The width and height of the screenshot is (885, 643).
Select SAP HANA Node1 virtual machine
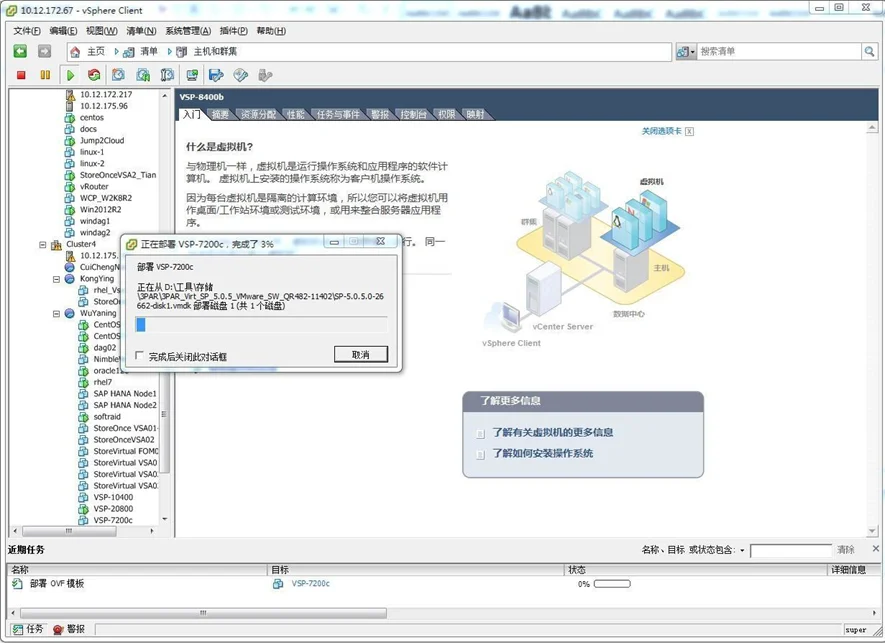[125, 393]
